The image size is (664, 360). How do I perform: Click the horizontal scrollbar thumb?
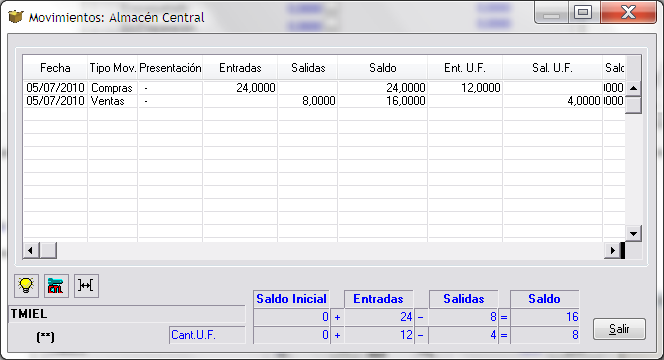click(x=48, y=250)
